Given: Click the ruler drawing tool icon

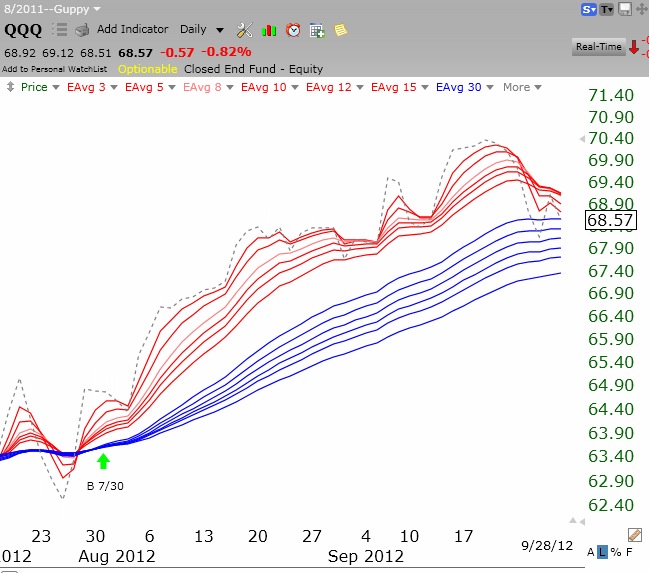Looking at the screenshot, I should point(635,534).
